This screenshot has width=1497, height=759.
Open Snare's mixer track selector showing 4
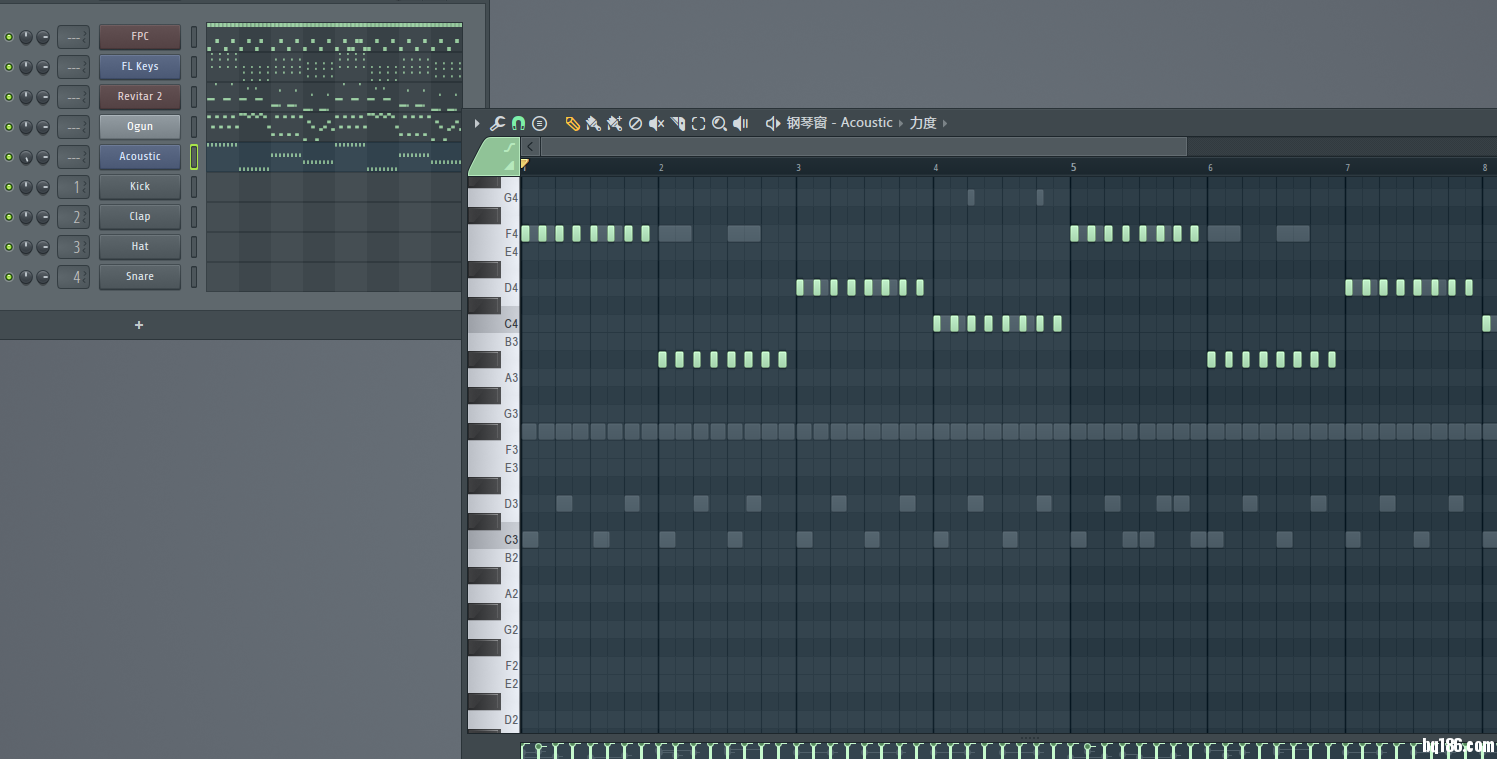[73, 277]
